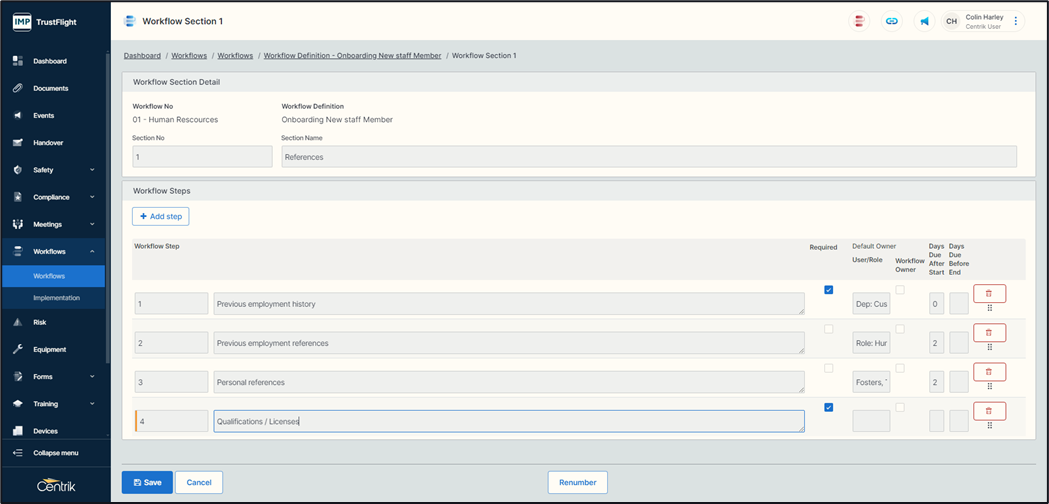Select Implementation under Workflows
The width and height of the screenshot is (1049, 504).
coord(56,298)
